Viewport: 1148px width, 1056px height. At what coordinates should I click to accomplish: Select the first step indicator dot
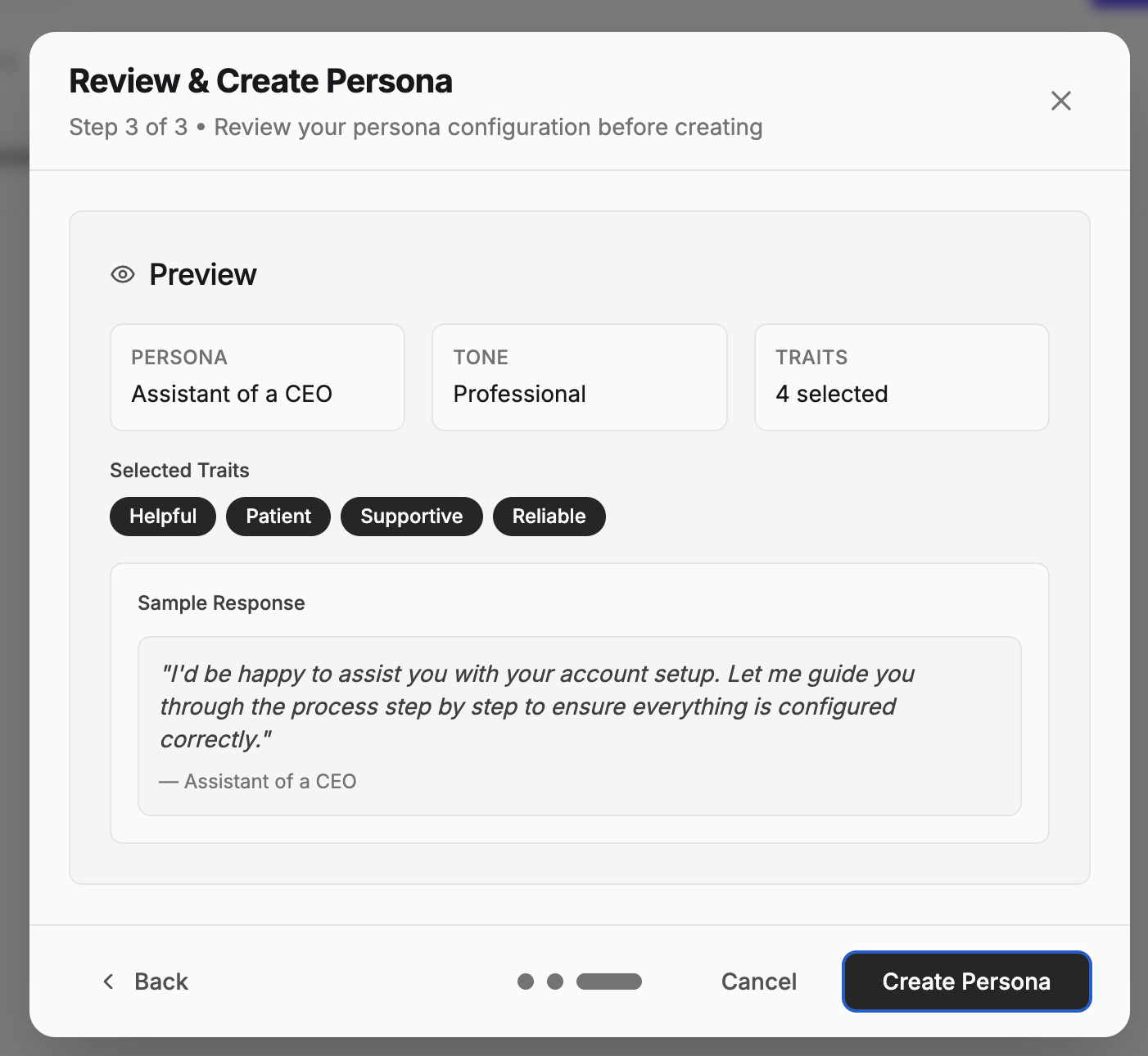coord(526,981)
